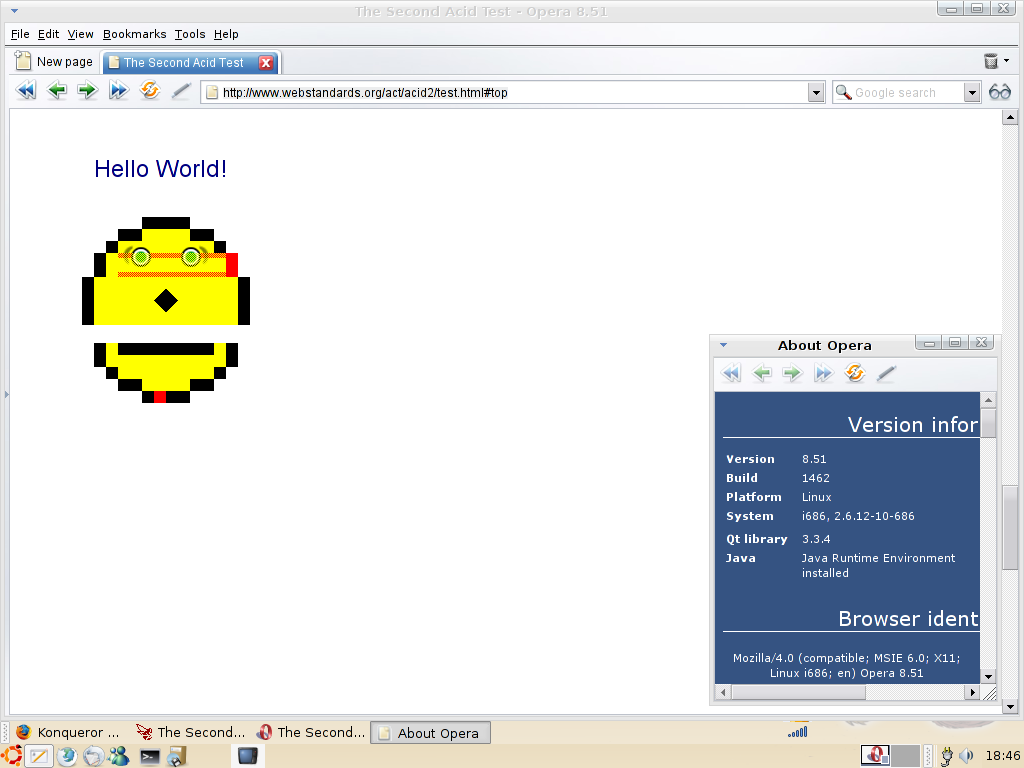Switch to The Second Acid Test tab

(x=184, y=63)
